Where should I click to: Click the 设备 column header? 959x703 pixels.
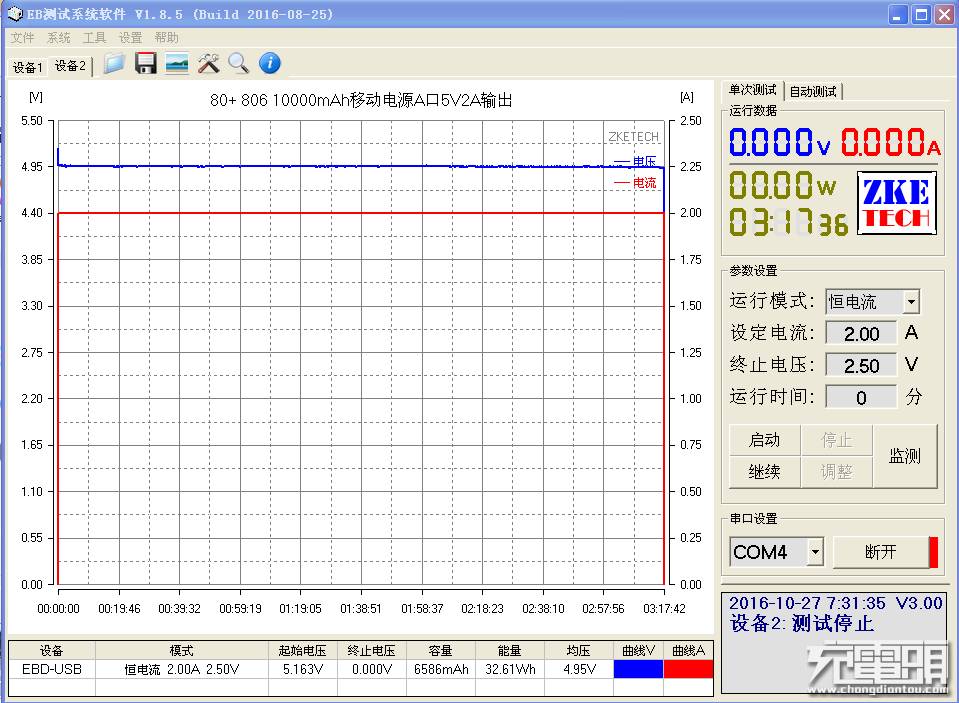pyautogui.click(x=52, y=650)
